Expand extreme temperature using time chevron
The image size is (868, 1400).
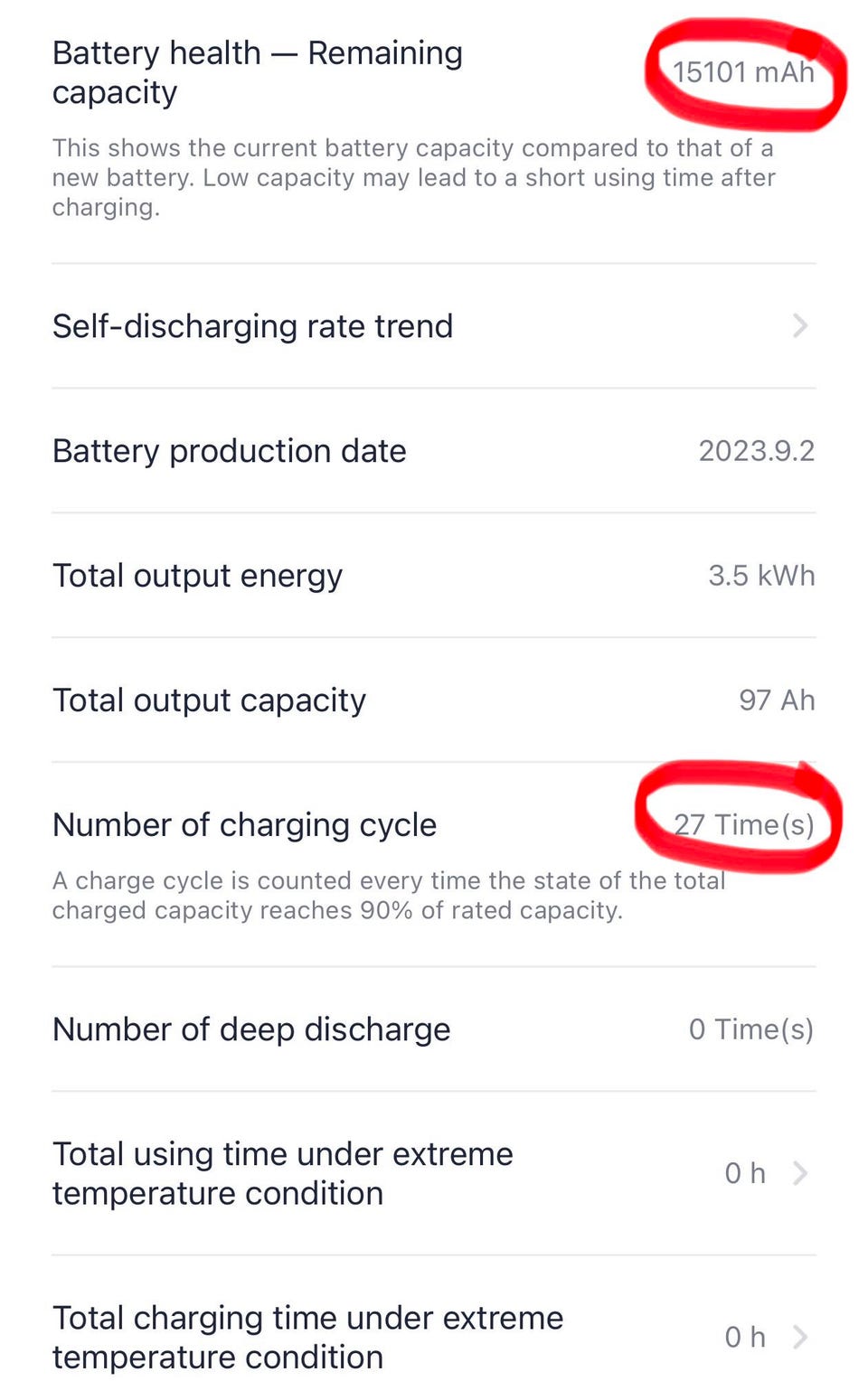[x=800, y=1173]
